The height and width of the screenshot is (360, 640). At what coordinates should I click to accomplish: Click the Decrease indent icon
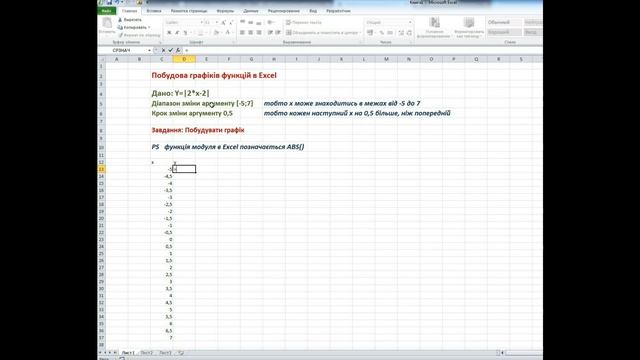(270, 33)
